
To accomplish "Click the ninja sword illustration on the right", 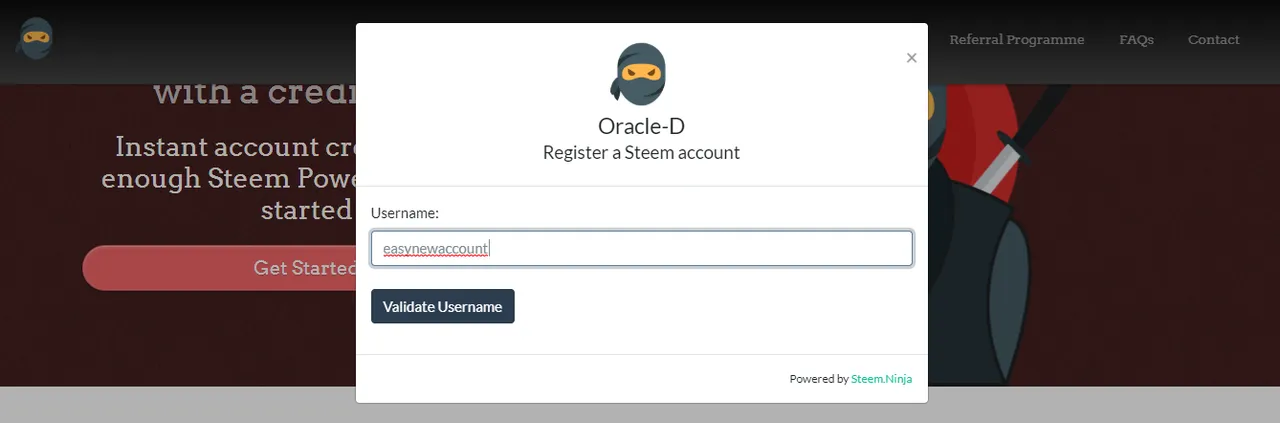I will click(1010, 140).
